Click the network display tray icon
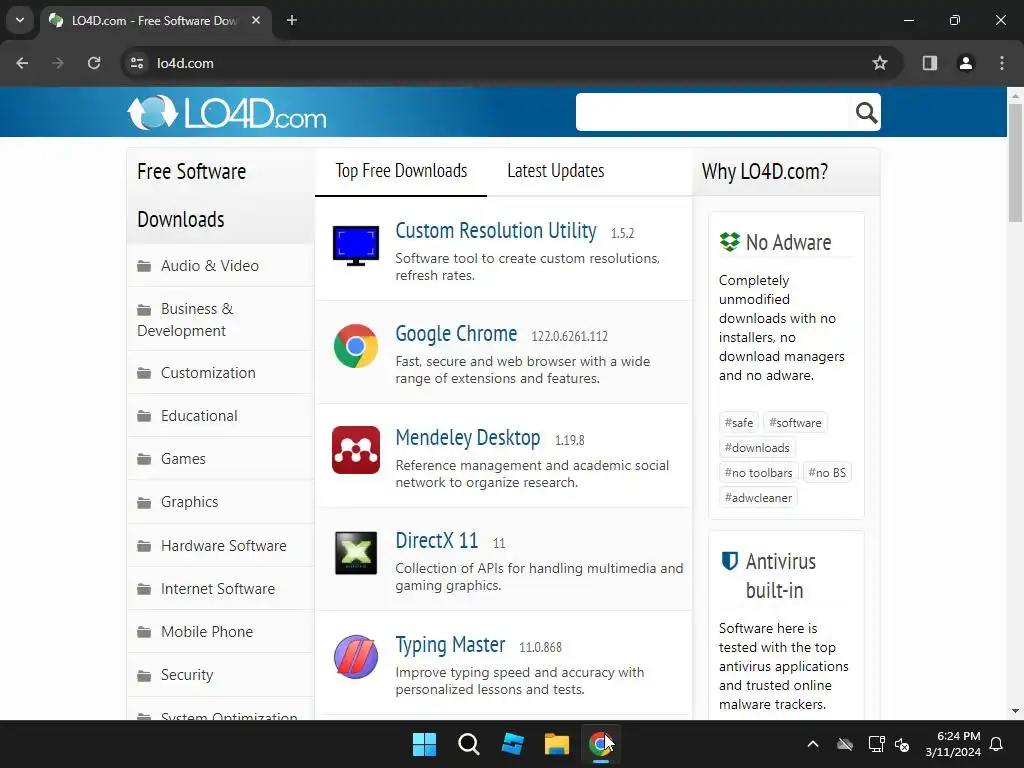1024x768 pixels. 876,744
